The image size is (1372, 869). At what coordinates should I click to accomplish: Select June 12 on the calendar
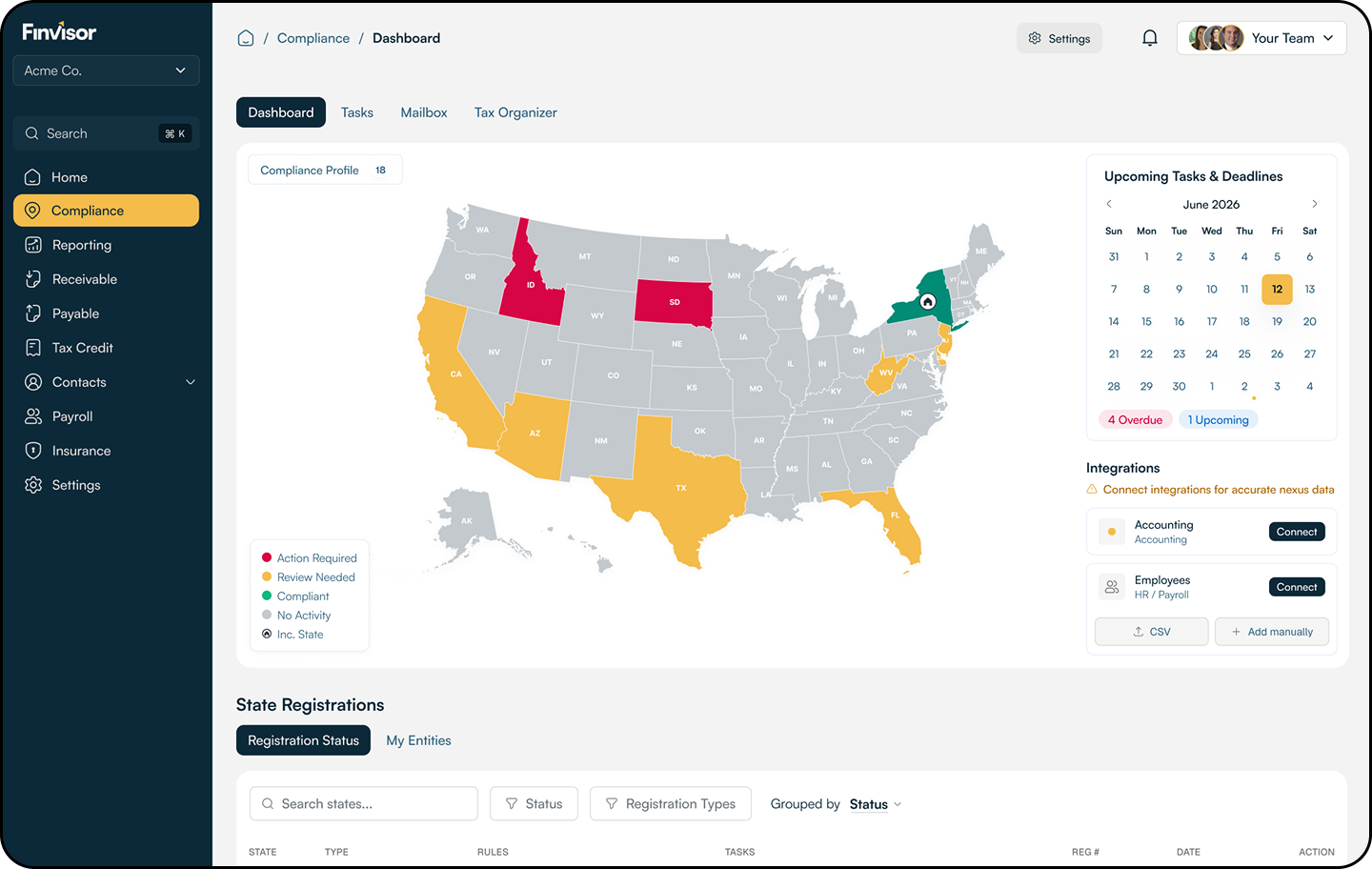1277,289
